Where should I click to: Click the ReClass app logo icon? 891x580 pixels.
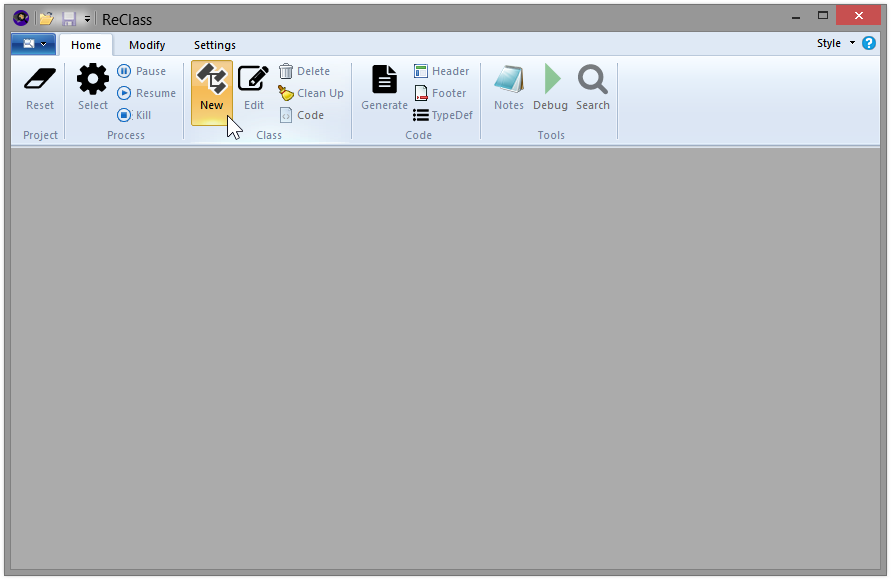click(20, 18)
